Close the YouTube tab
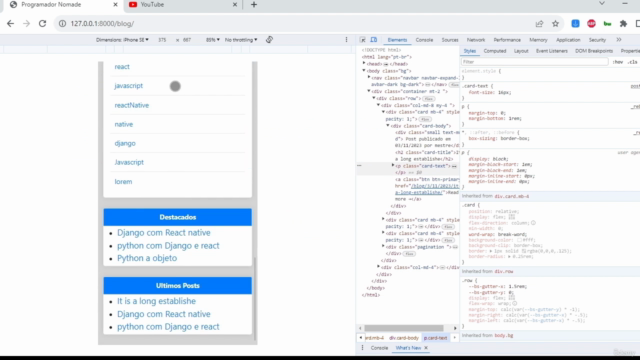 coord(235,4)
